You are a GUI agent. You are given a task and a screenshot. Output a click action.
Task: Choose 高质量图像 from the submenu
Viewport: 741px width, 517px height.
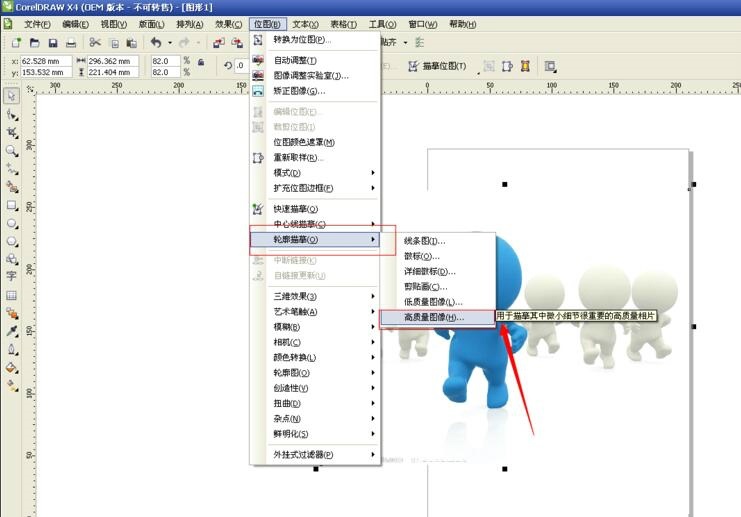tap(434, 317)
